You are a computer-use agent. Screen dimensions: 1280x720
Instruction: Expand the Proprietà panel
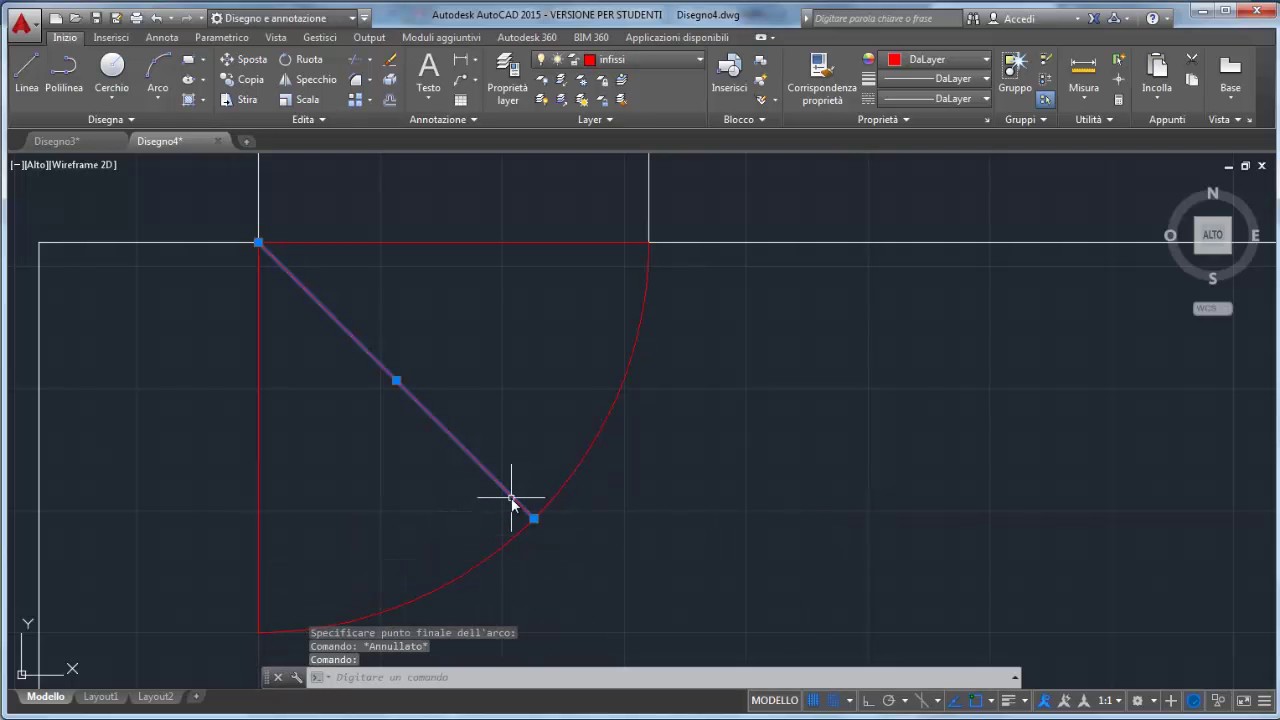click(883, 119)
